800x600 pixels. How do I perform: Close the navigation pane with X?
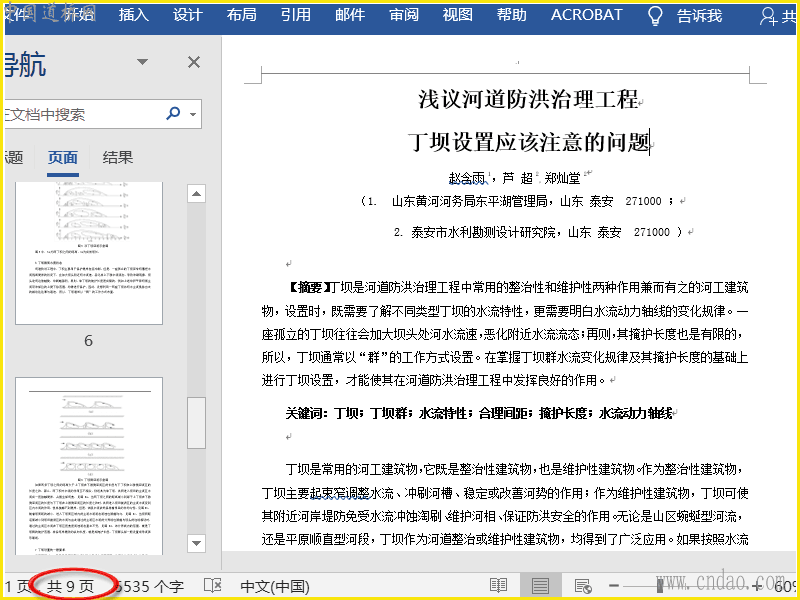[194, 63]
